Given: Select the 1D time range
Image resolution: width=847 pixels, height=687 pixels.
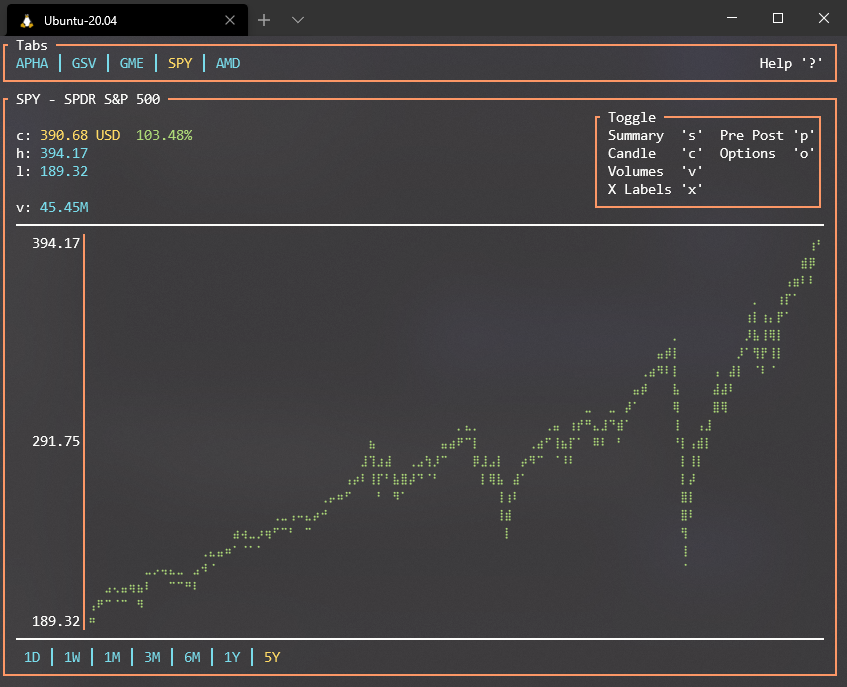Looking at the screenshot, I should pos(32,657).
